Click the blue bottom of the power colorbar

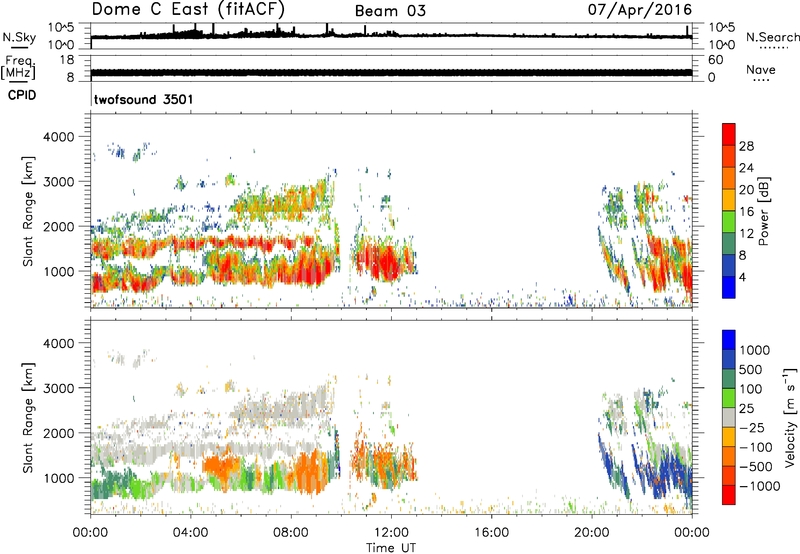click(x=729, y=287)
